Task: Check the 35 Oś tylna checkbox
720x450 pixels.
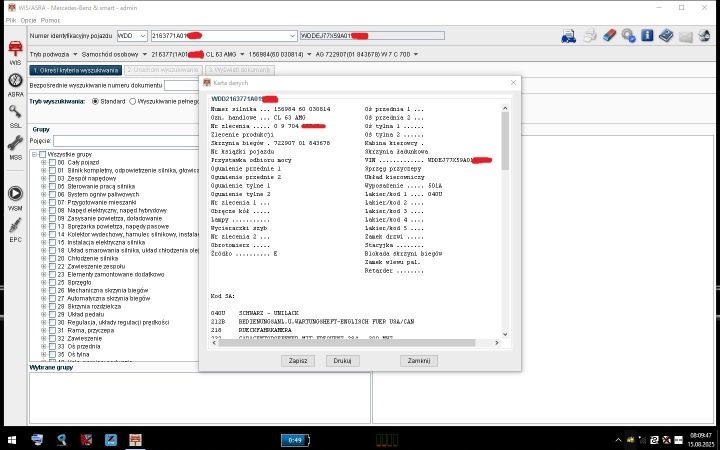Action: (52, 354)
